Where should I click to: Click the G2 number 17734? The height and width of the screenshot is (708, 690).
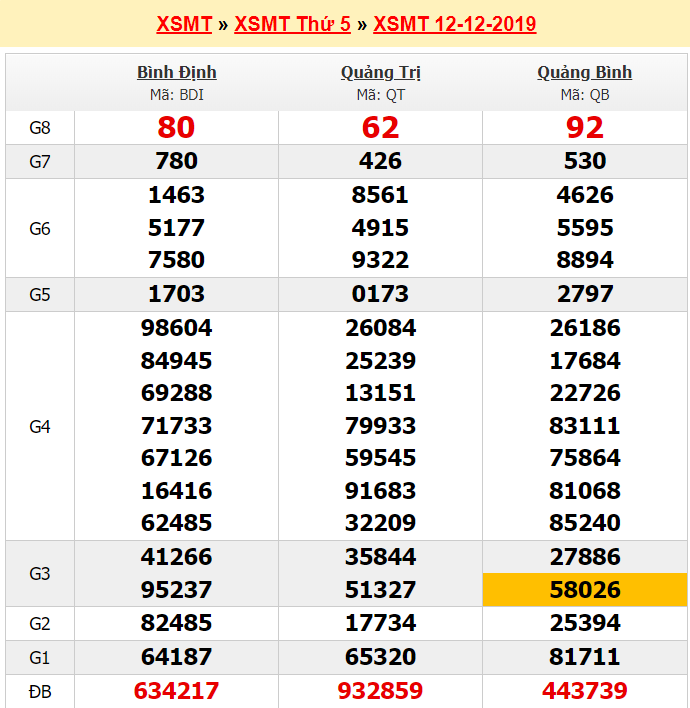(x=381, y=623)
